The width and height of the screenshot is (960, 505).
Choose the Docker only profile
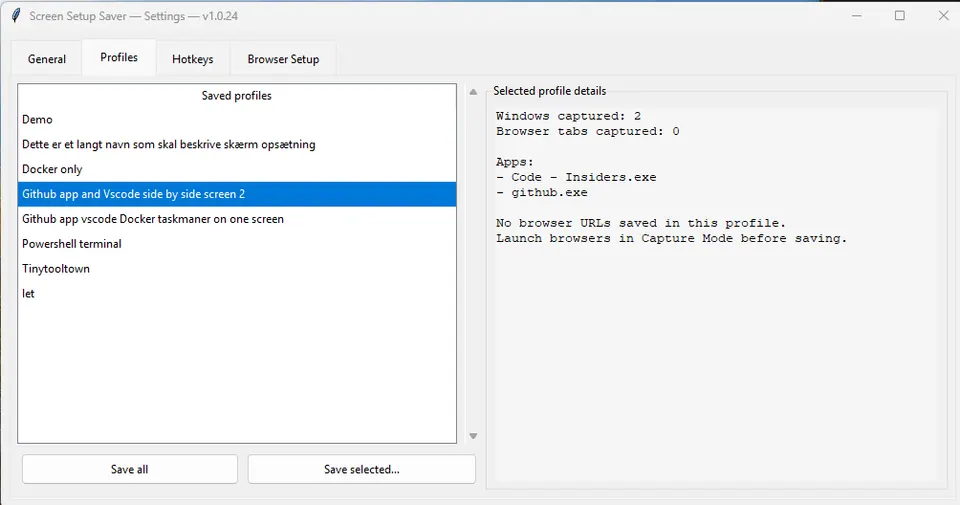tap(237, 169)
